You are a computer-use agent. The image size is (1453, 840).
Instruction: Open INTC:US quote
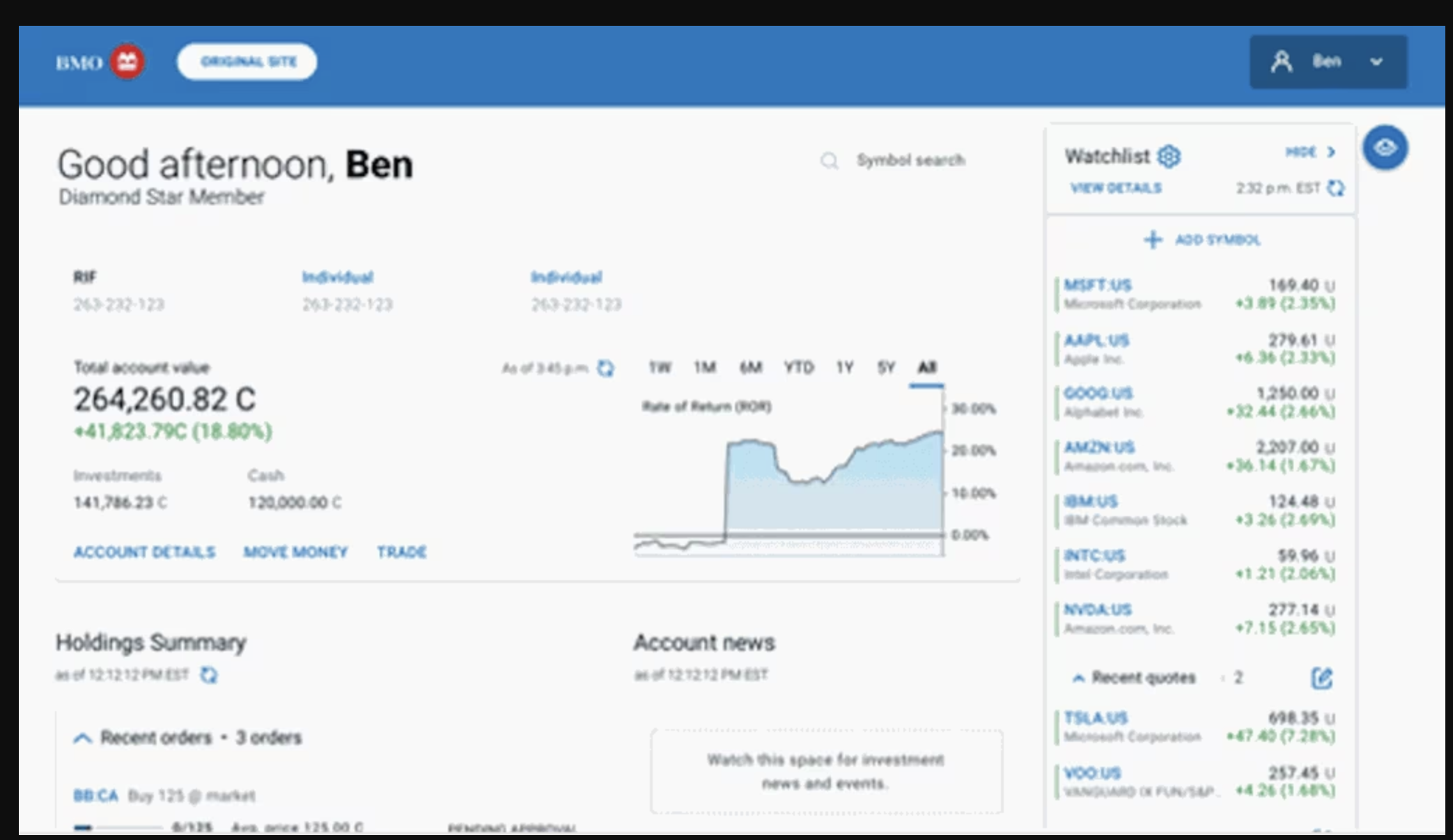[1094, 555]
